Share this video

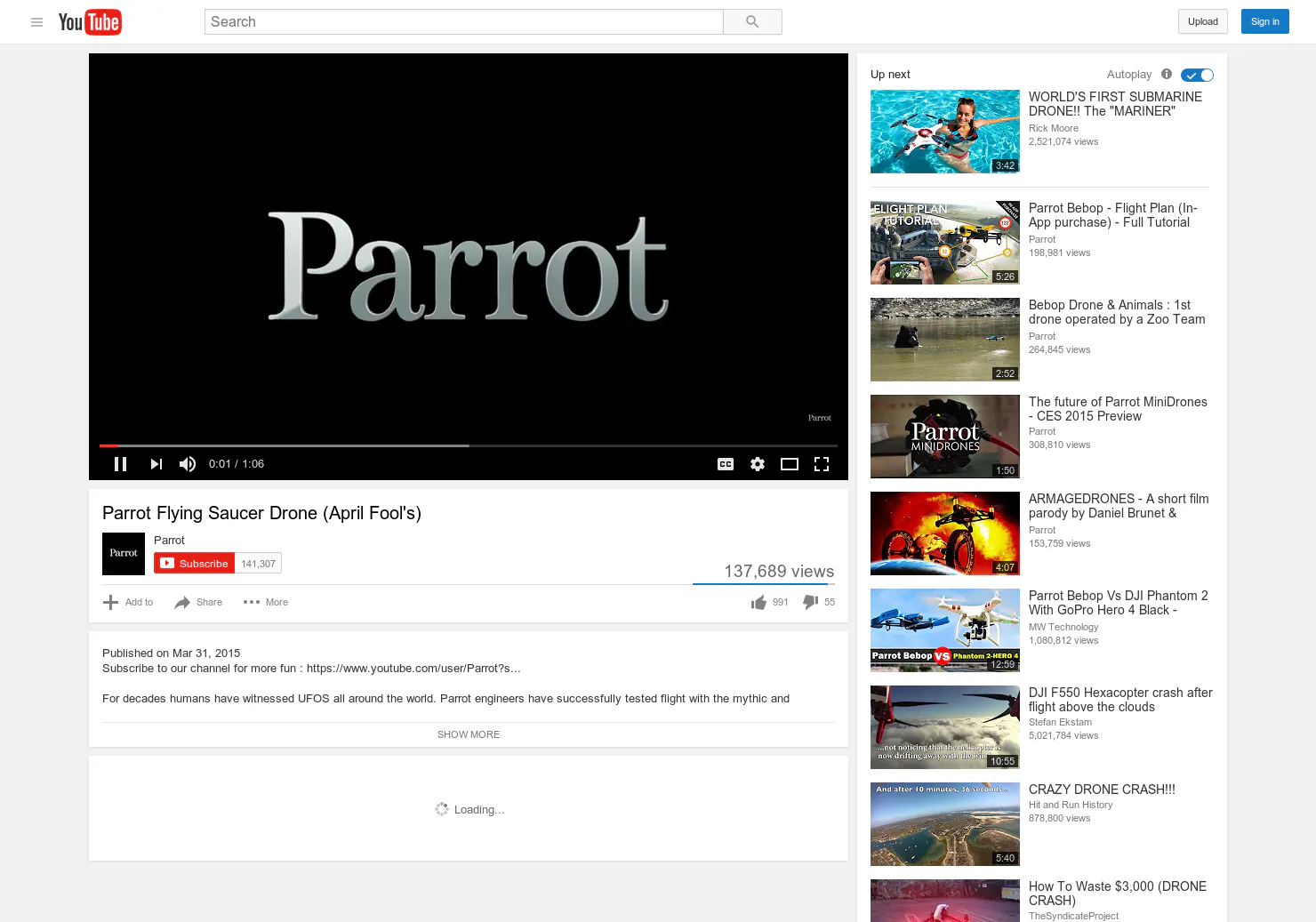(x=198, y=603)
